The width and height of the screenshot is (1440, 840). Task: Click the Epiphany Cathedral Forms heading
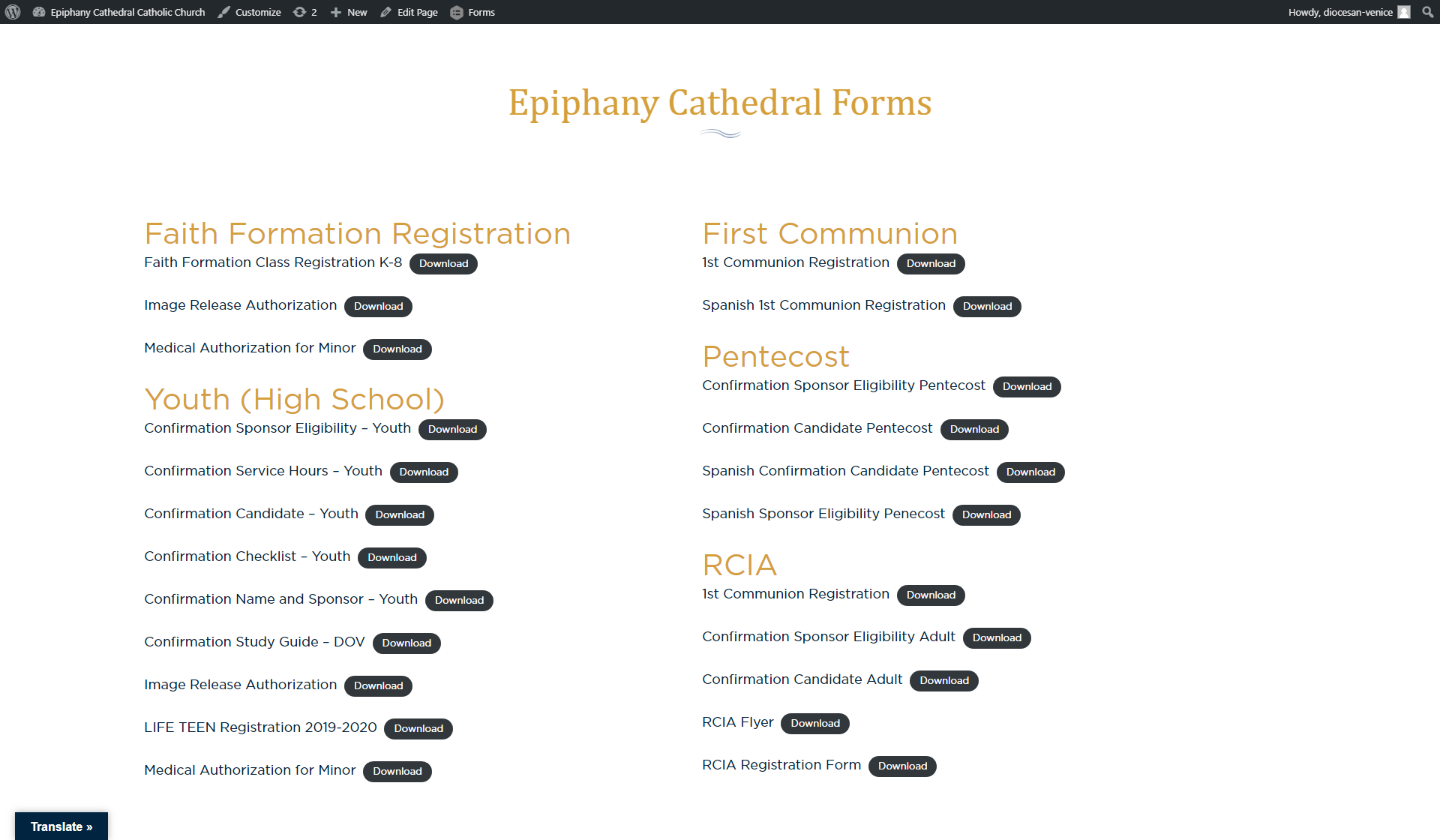coord(720,103)
